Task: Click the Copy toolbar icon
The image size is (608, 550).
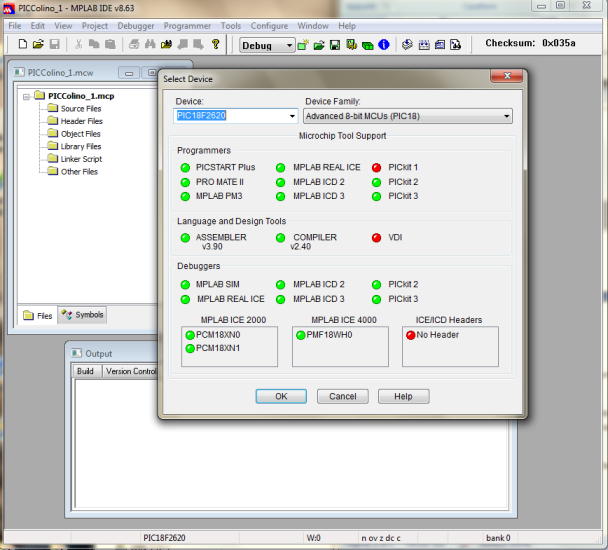Action: coord(94,44)
